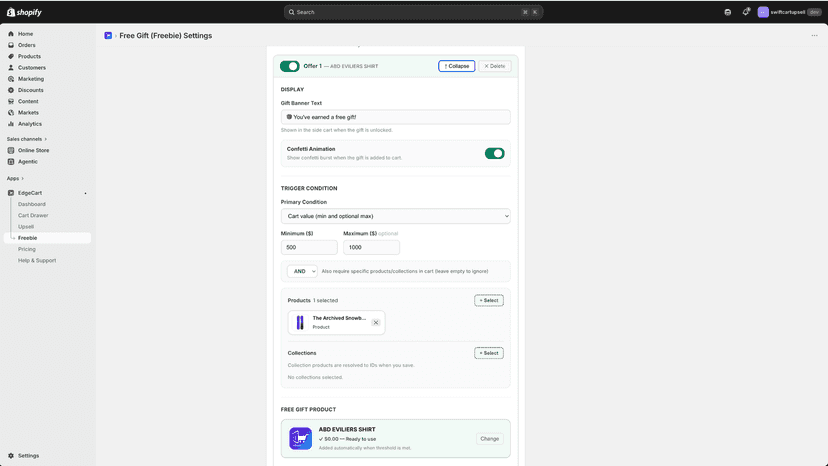Viewport: 828px width, 466px height.
Task: Click the swiftcartupsell account avatar
Action: 763,12
